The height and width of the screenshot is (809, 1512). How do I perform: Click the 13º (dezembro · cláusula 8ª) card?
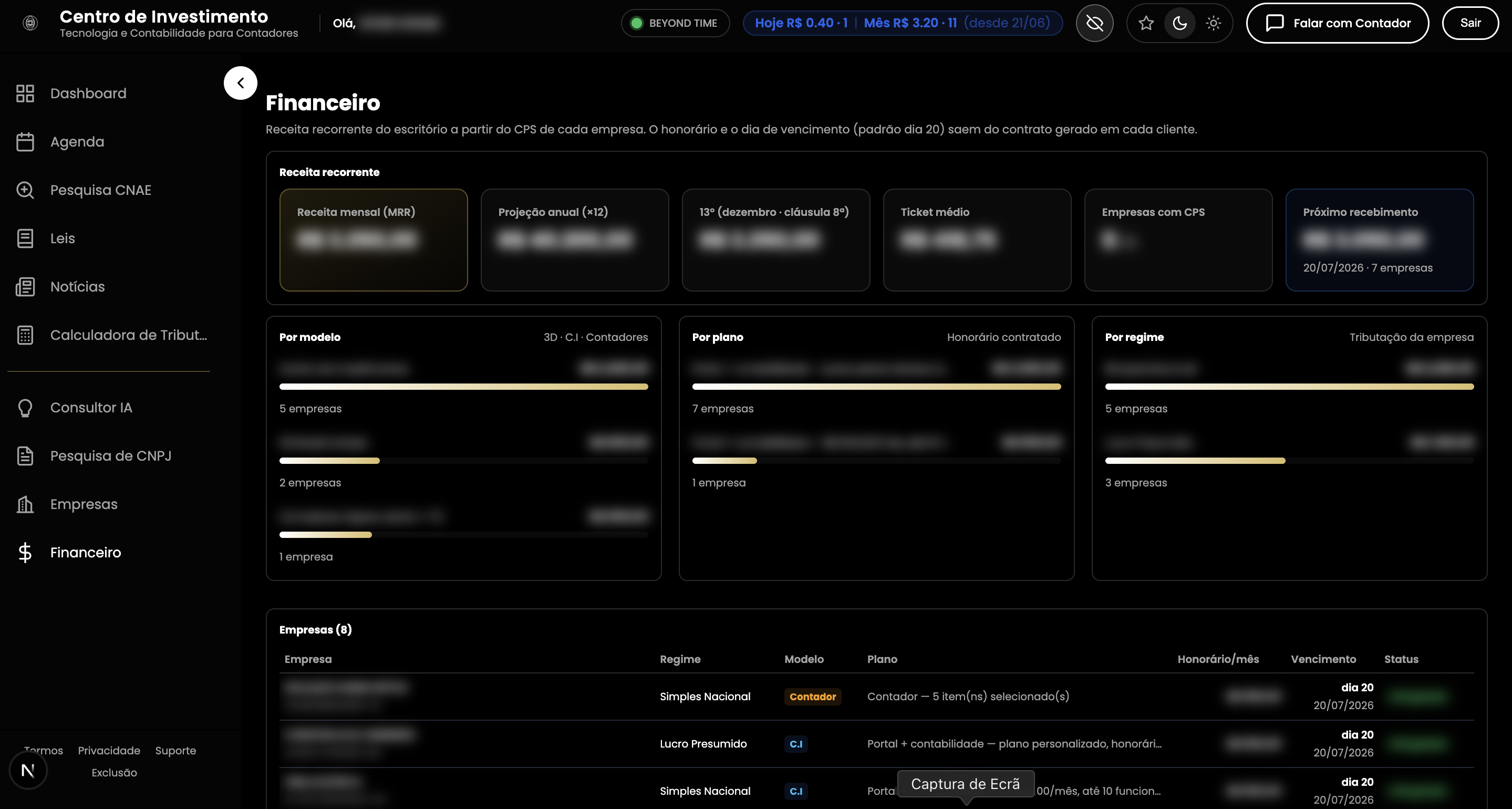tap(776, 240)
